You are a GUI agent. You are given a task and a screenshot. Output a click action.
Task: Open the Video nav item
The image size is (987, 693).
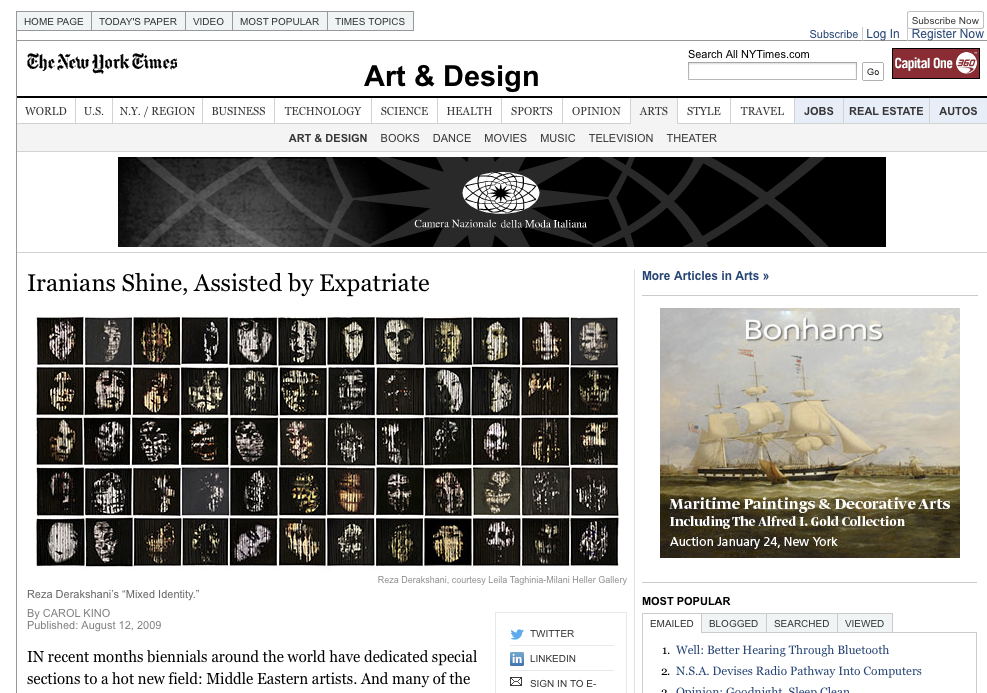[x=208, y=21]
